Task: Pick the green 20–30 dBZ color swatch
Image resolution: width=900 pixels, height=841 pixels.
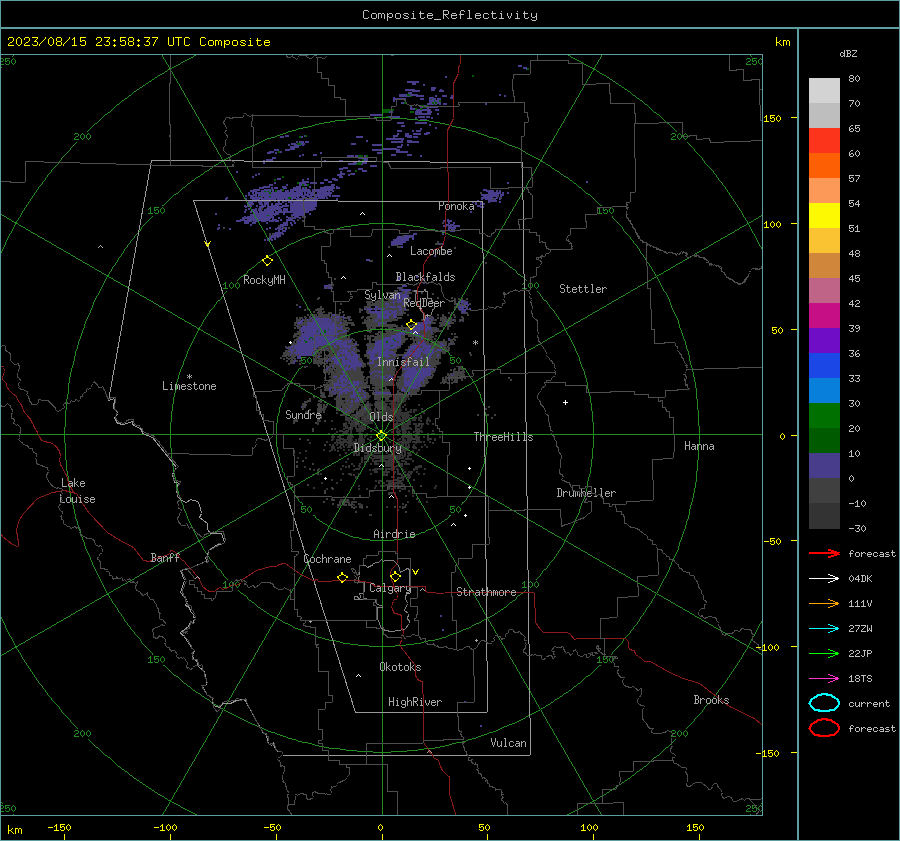Action: click(824, 416)
